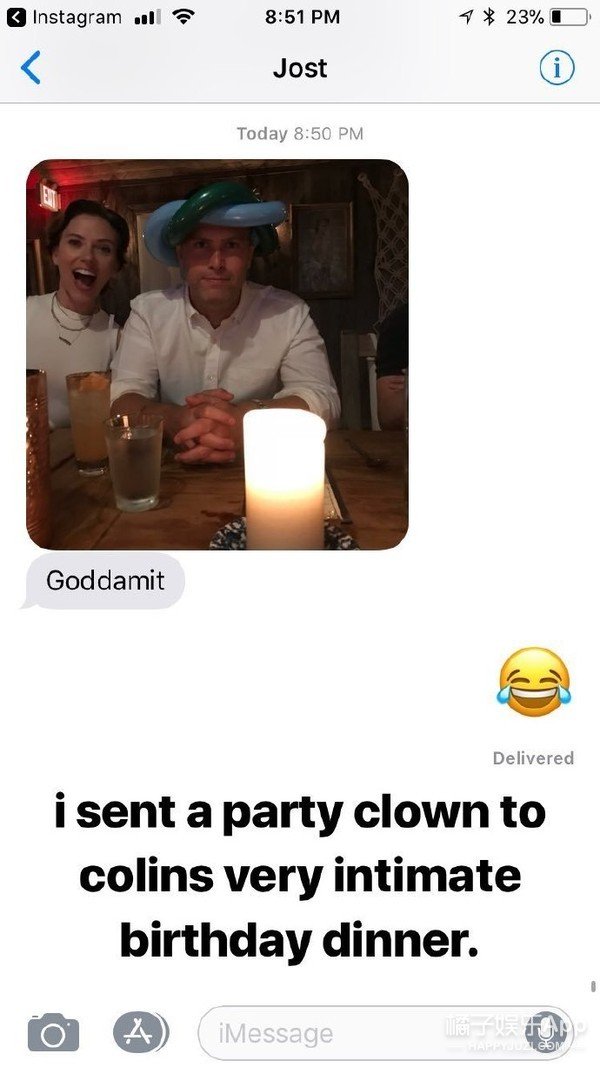Select the laughing-crying emoji message

[534, 681]
